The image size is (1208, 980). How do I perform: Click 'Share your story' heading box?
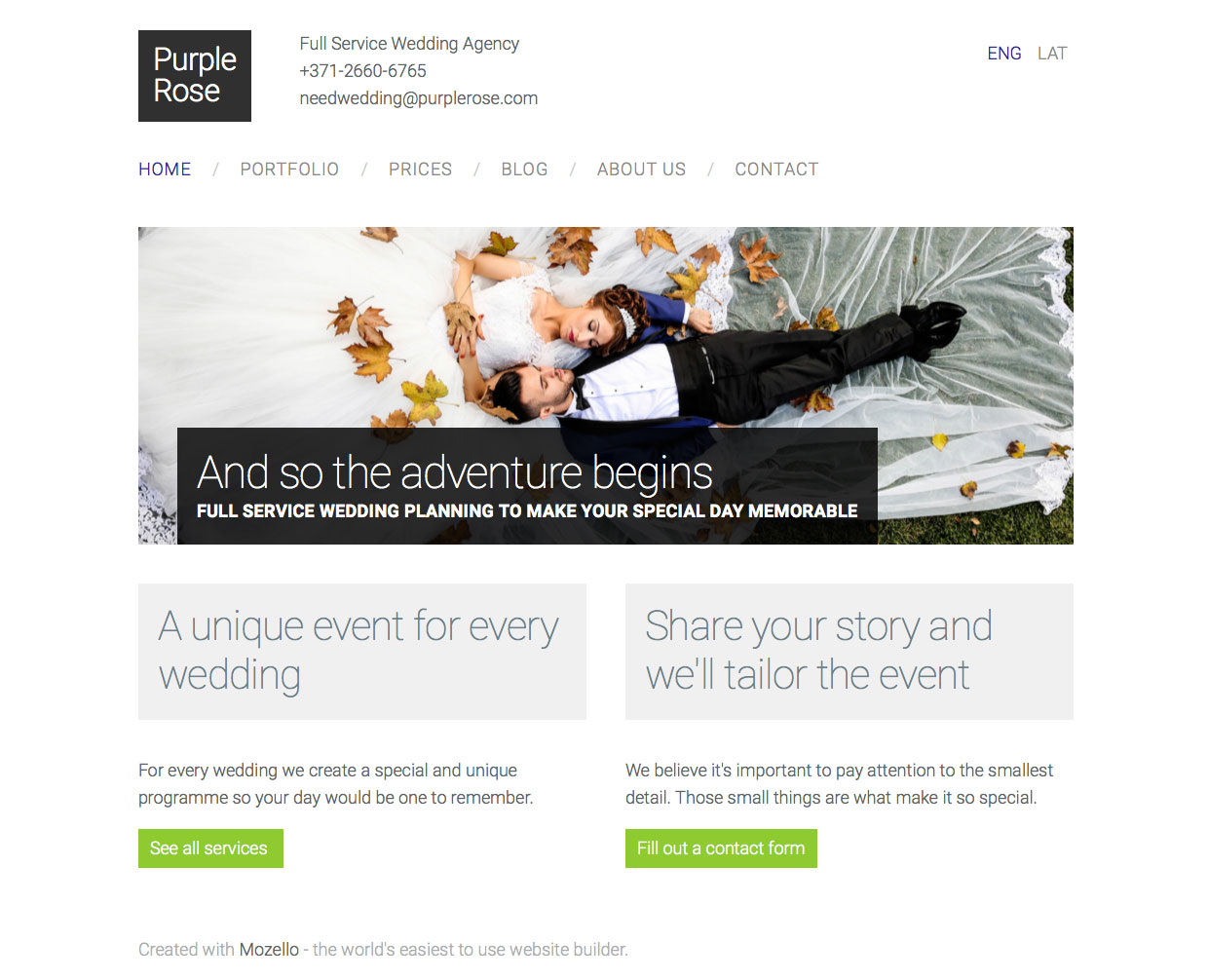(849, 652)
